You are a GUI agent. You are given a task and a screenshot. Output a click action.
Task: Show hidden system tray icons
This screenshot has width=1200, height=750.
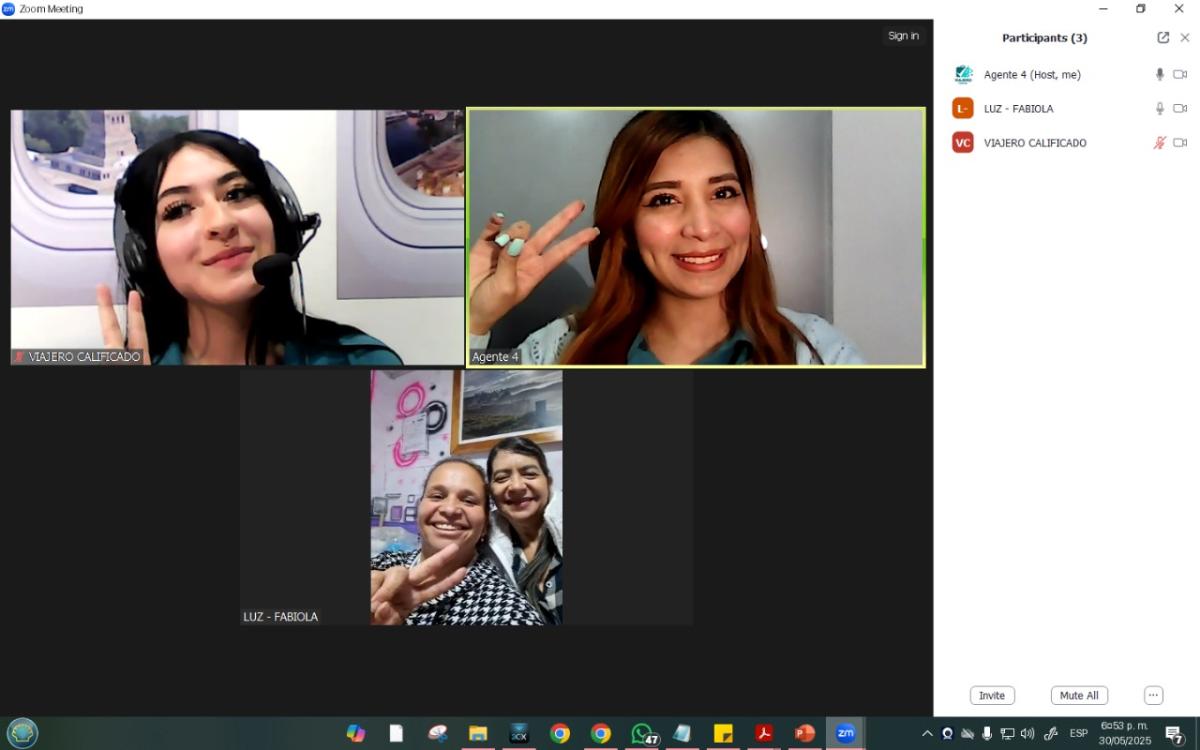click(927, 734)
